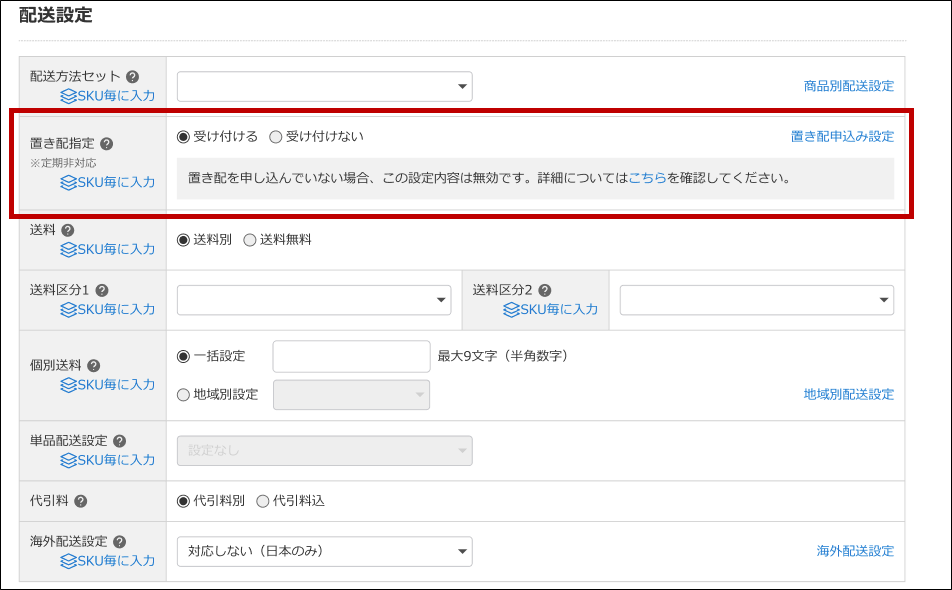Click help icon beside 置き配指定

[107, 144]
